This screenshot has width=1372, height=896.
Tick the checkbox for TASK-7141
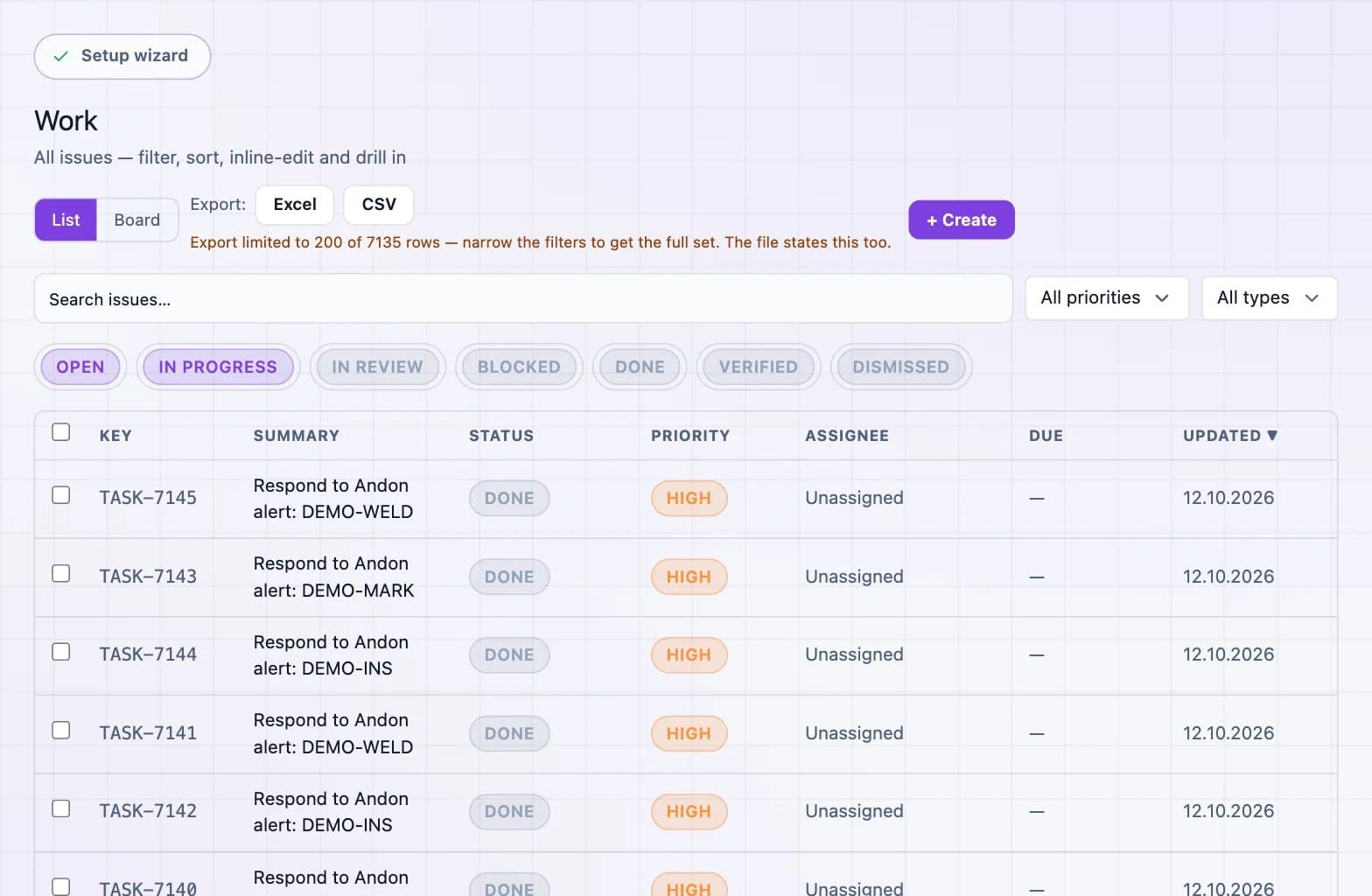click(60, 730)
